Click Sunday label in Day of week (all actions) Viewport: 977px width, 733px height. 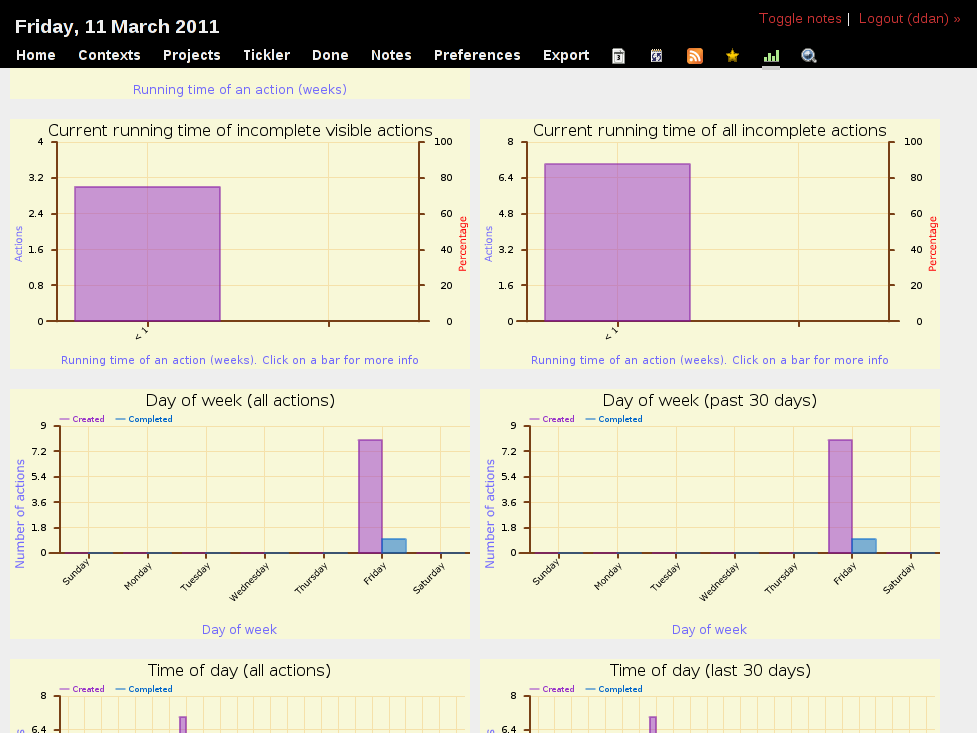tap(76, 572)
